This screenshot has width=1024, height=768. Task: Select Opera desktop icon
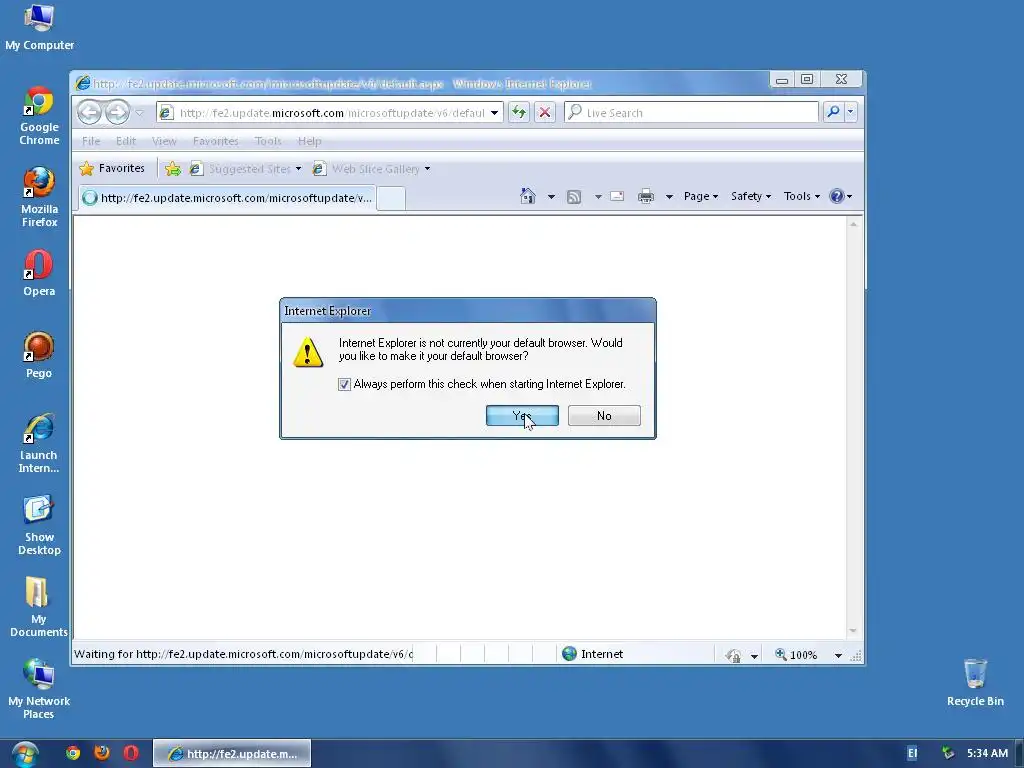point(39,273)
